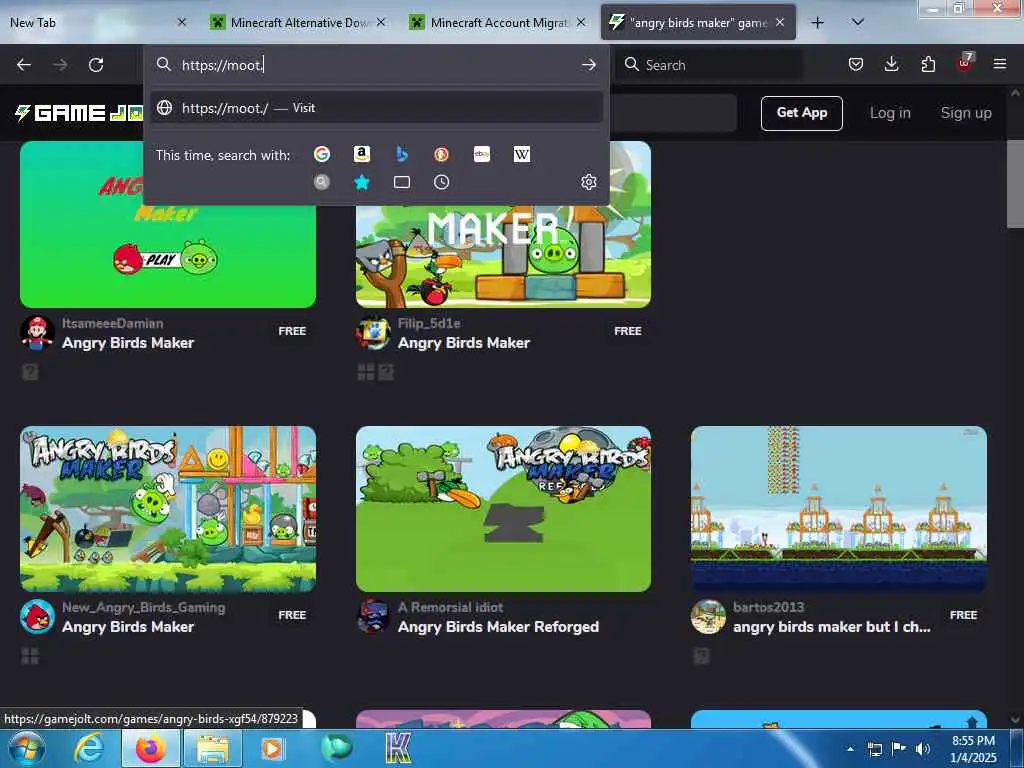This screenshot has width=1024, height=768.
Task: Show hidden tray icons arrow
Action: tap(850, 748)
